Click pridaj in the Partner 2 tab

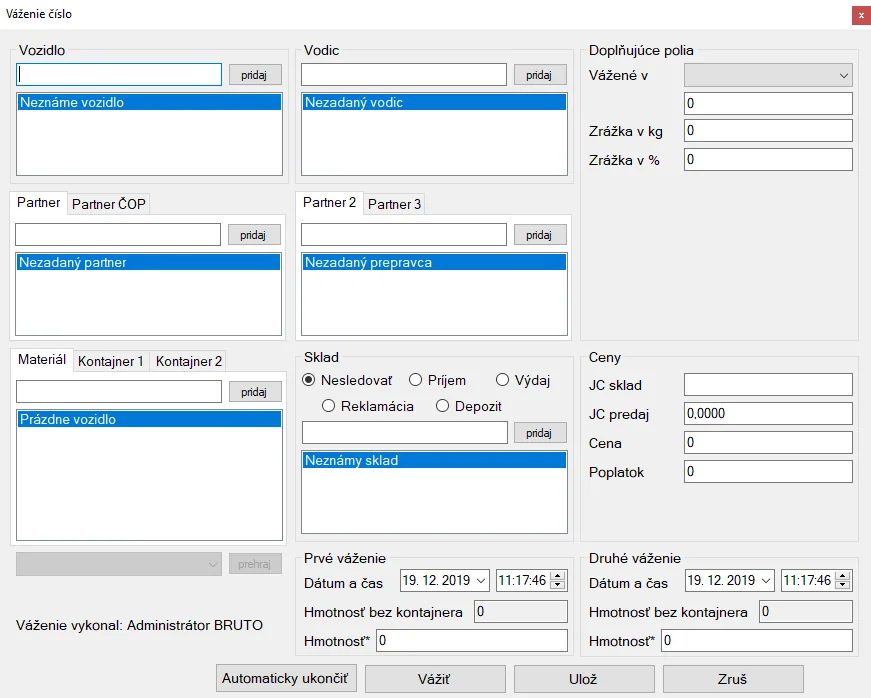pyautogui.click(x=539, y=235)
